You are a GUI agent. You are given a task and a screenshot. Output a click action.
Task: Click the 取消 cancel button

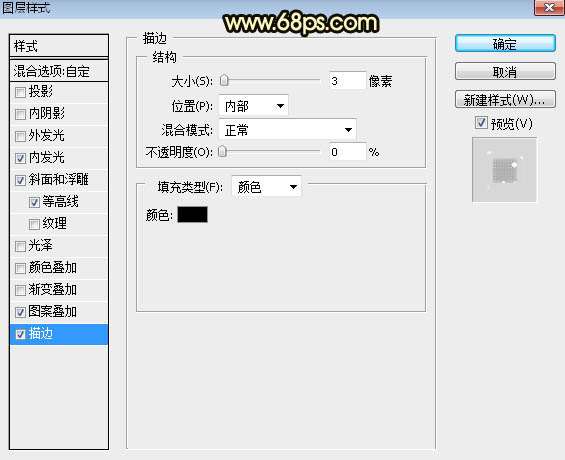point(505,72)
